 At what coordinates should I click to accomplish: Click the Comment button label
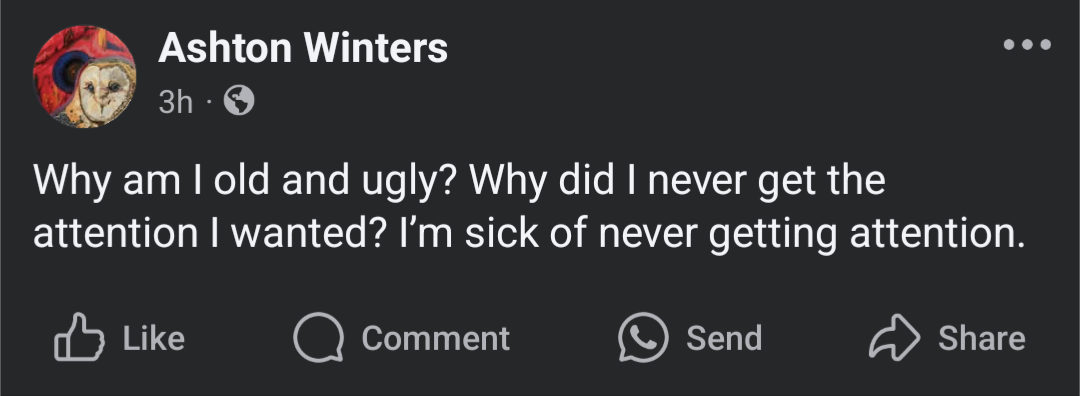tap(435, 338)
